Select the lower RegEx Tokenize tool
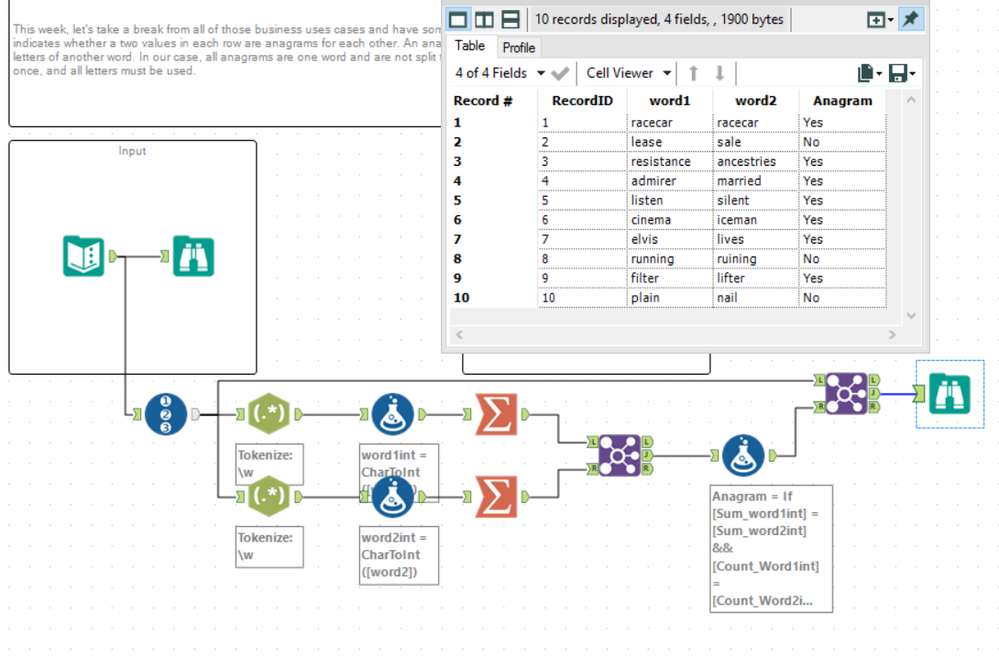The width and height of the screenshot is (999, 656). (x=269, y=496)
